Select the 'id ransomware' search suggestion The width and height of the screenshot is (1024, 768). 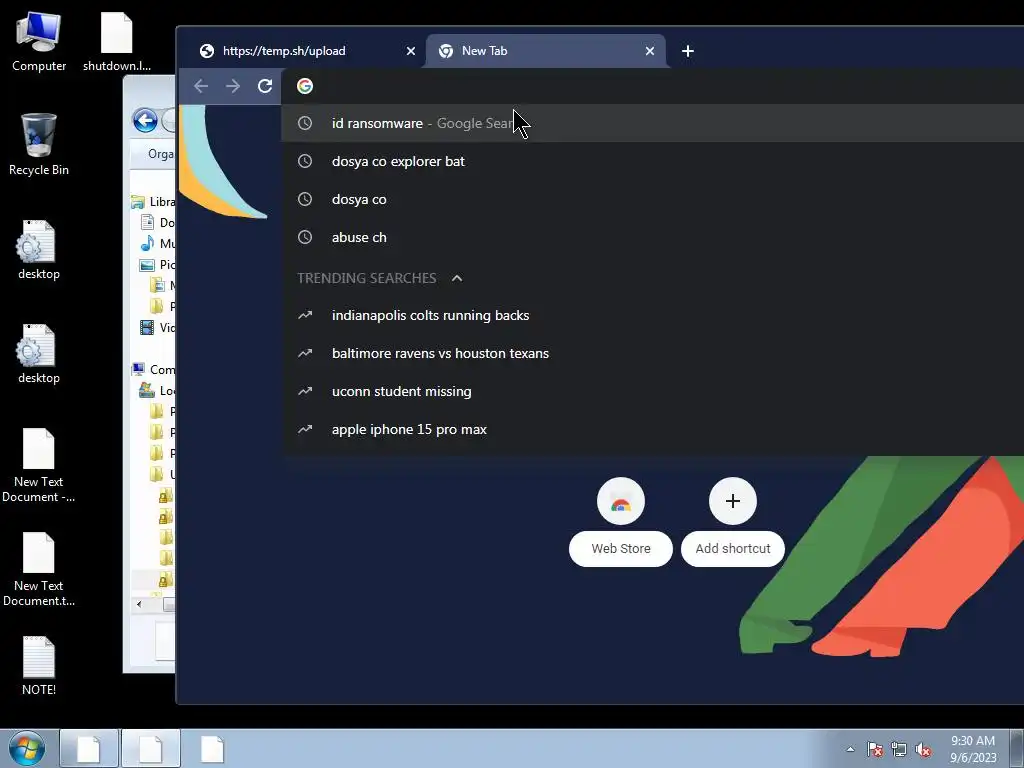point(652,123)
